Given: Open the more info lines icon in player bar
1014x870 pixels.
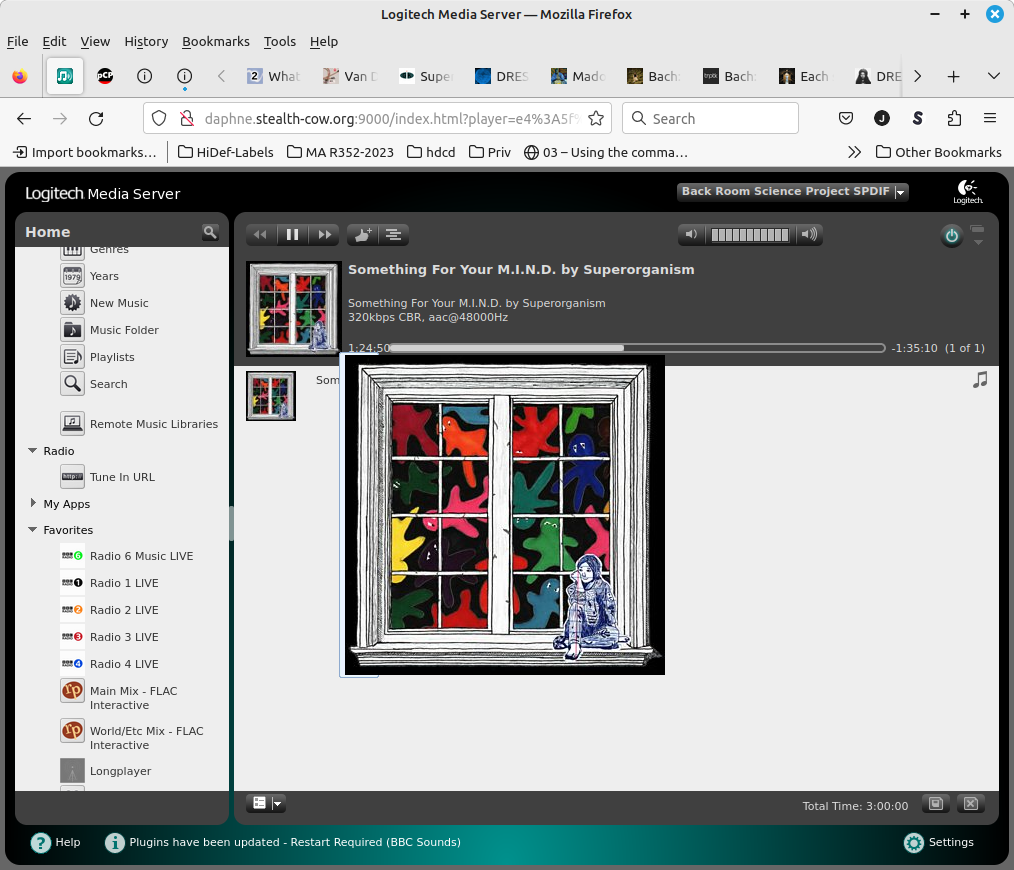Looking at the screenshot, I should pos(393,235).
